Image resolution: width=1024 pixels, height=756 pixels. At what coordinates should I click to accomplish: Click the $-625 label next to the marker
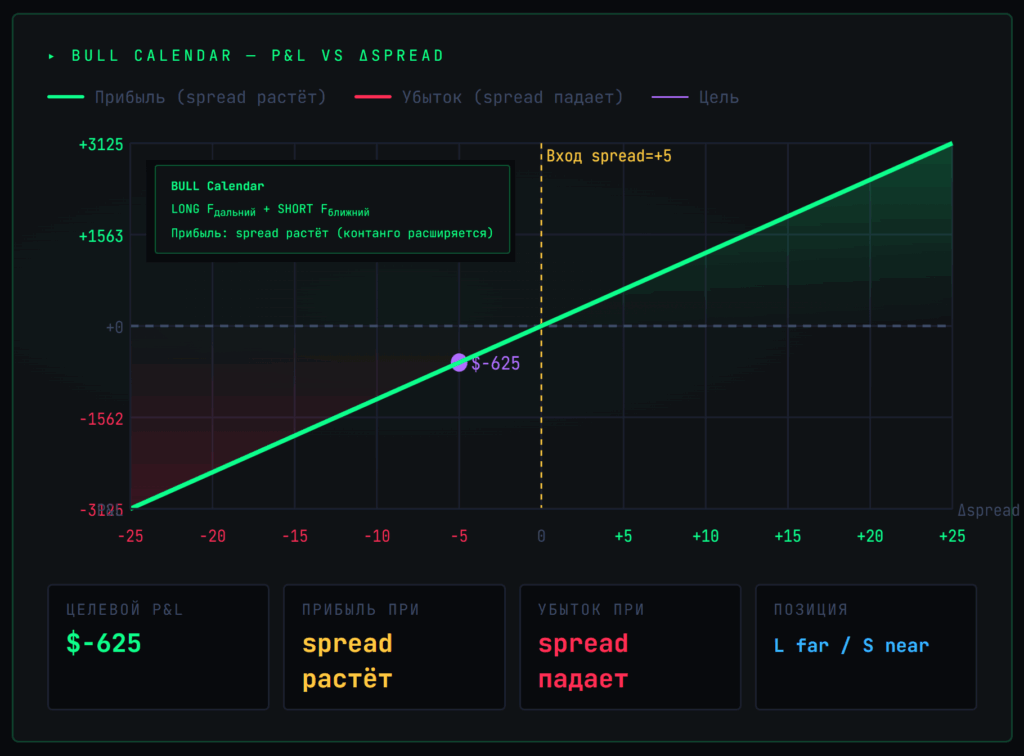496,364
